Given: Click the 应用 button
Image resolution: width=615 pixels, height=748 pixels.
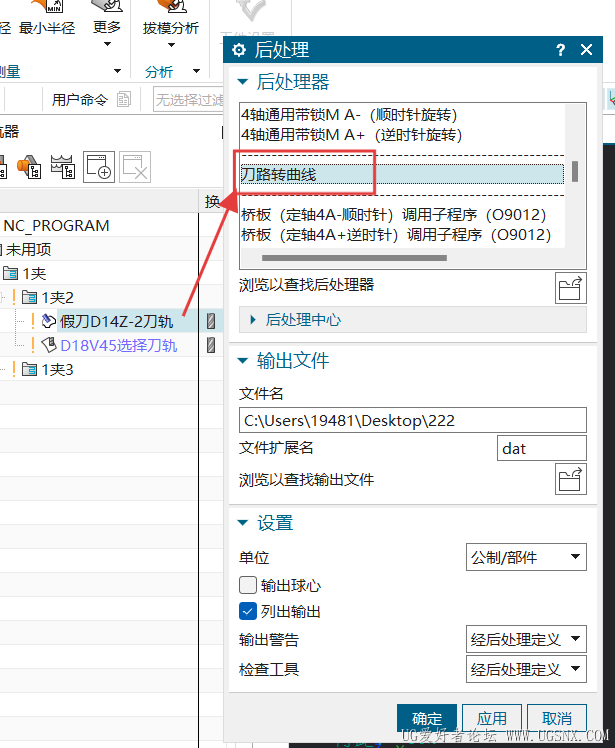Looking at the screenshot, I should (x=491, y=717).
